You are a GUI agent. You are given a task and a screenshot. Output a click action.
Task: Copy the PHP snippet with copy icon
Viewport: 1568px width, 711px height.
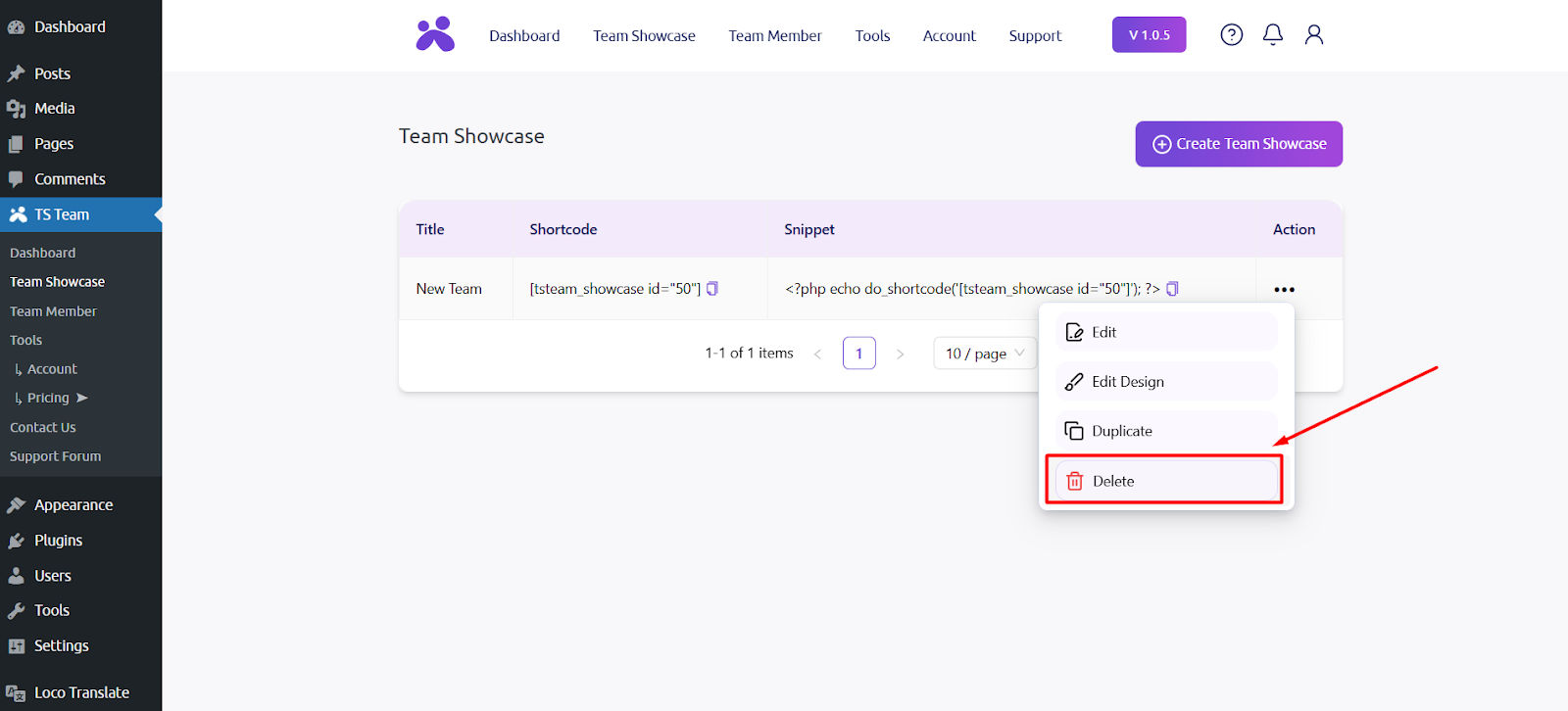[x=1172, y=289]
